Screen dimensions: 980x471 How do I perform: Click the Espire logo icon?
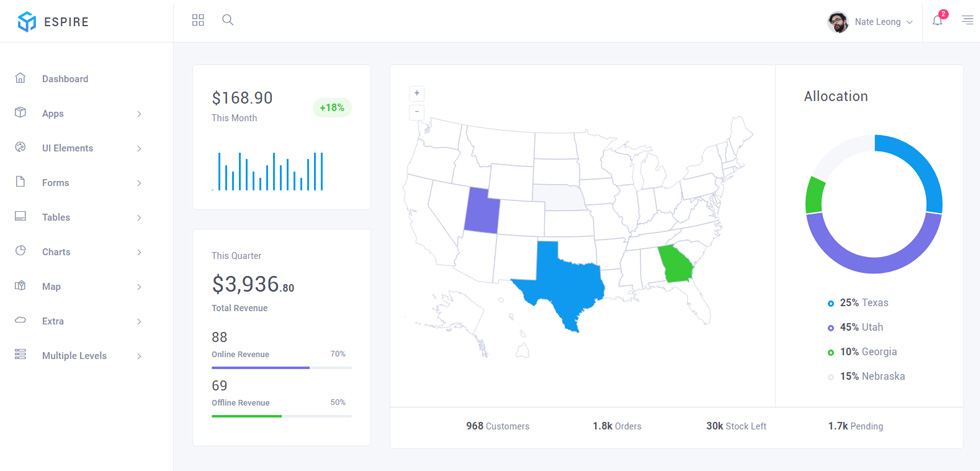[x=27, y=22]
